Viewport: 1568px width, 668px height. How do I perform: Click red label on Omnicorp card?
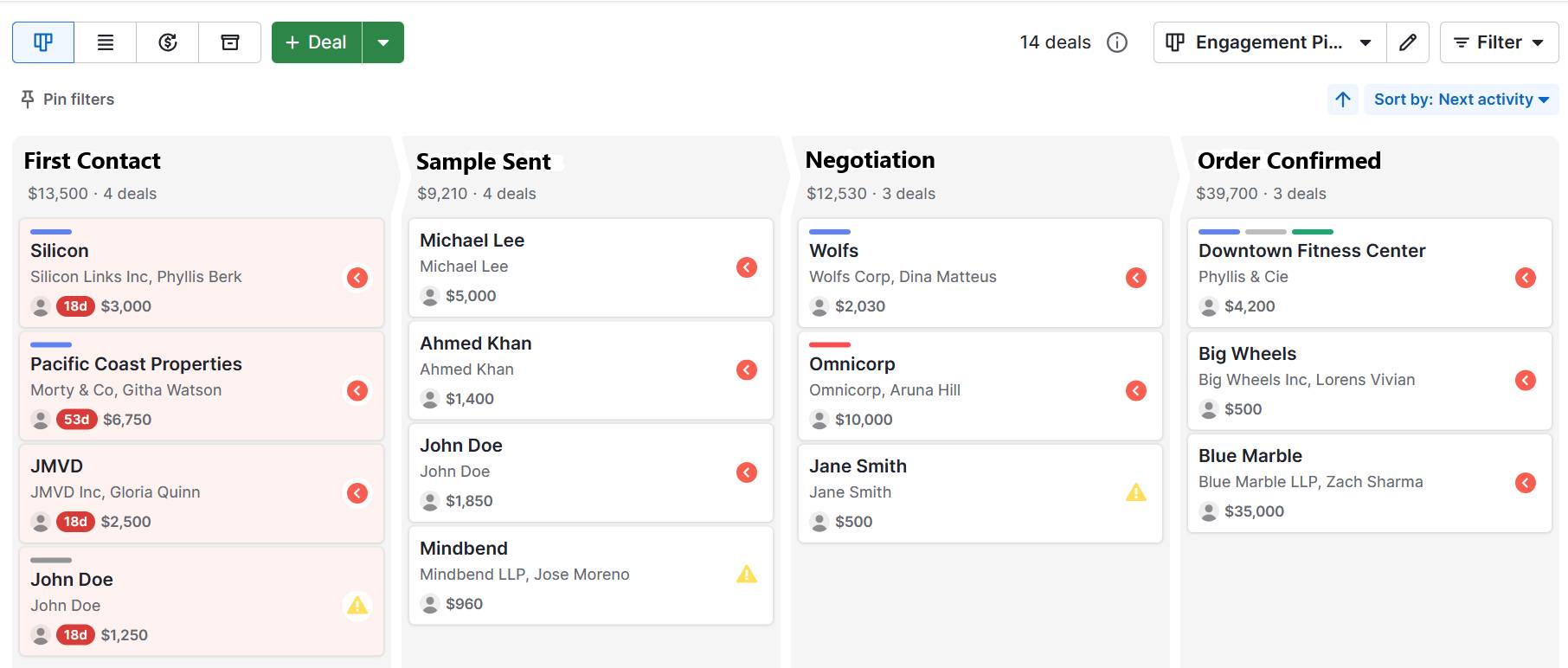click(x=830, y=345)
